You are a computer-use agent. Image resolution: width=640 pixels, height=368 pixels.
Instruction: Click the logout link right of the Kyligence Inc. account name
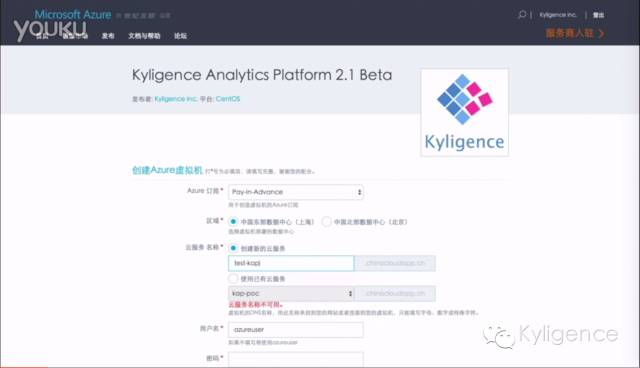tap(598, 15)
